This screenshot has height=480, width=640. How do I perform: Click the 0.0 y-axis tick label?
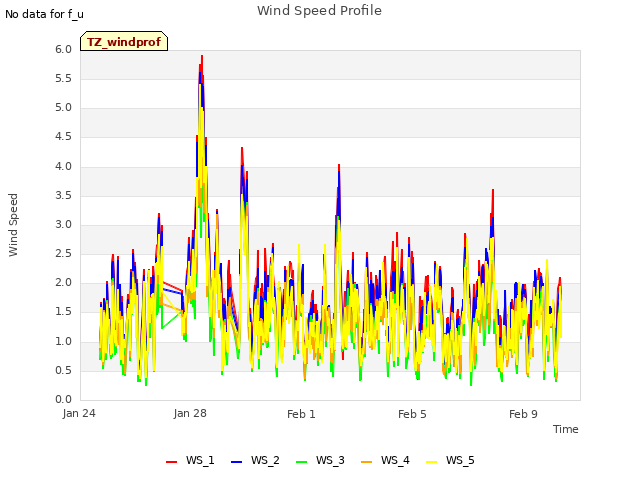[63, 400]
